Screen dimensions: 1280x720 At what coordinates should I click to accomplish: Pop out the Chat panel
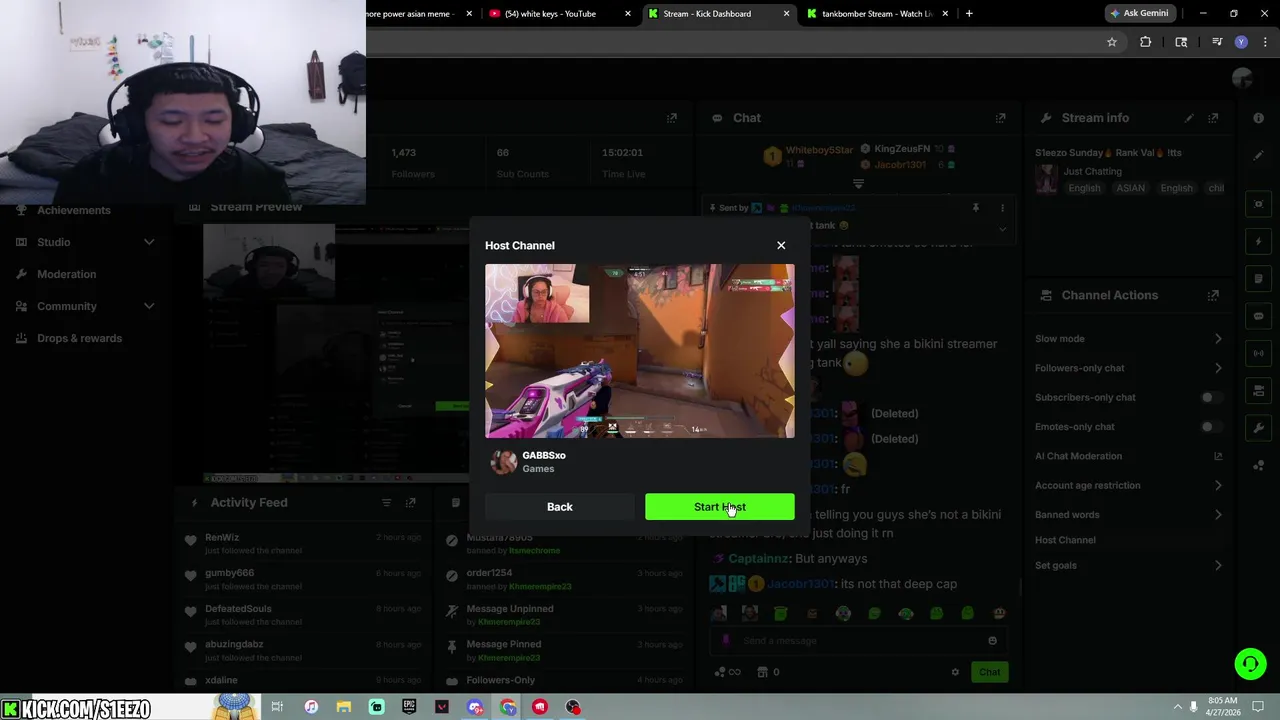tap(1000, 118)
